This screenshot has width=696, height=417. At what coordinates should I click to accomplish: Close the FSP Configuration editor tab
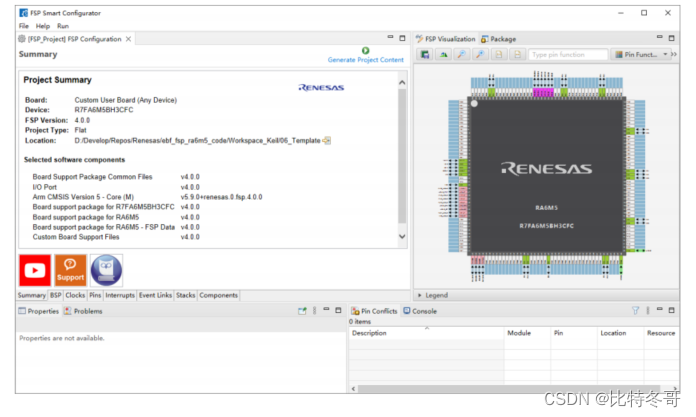tap(128, 39)
